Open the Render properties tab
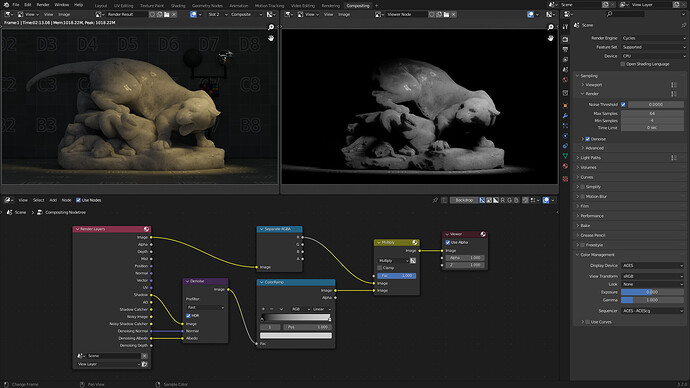 (565, 40)
